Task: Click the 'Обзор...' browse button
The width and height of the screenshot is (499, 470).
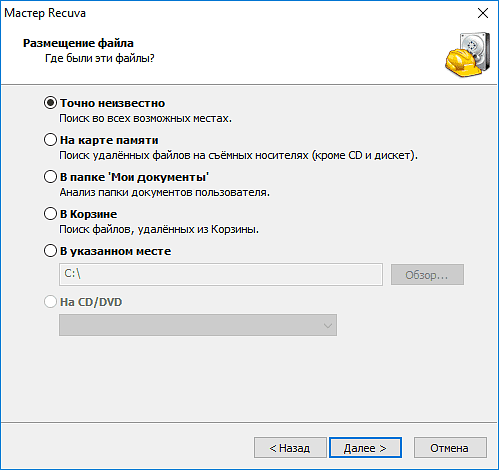Action: coord(427,275)
